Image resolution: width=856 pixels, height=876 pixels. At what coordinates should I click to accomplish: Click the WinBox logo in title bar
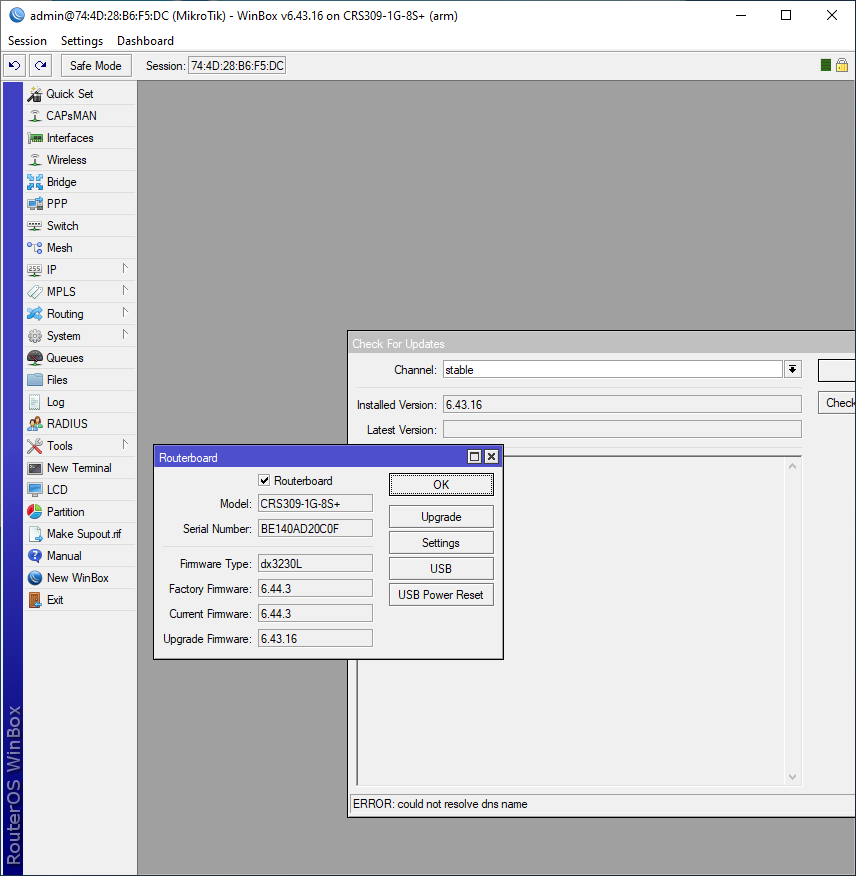17,15
